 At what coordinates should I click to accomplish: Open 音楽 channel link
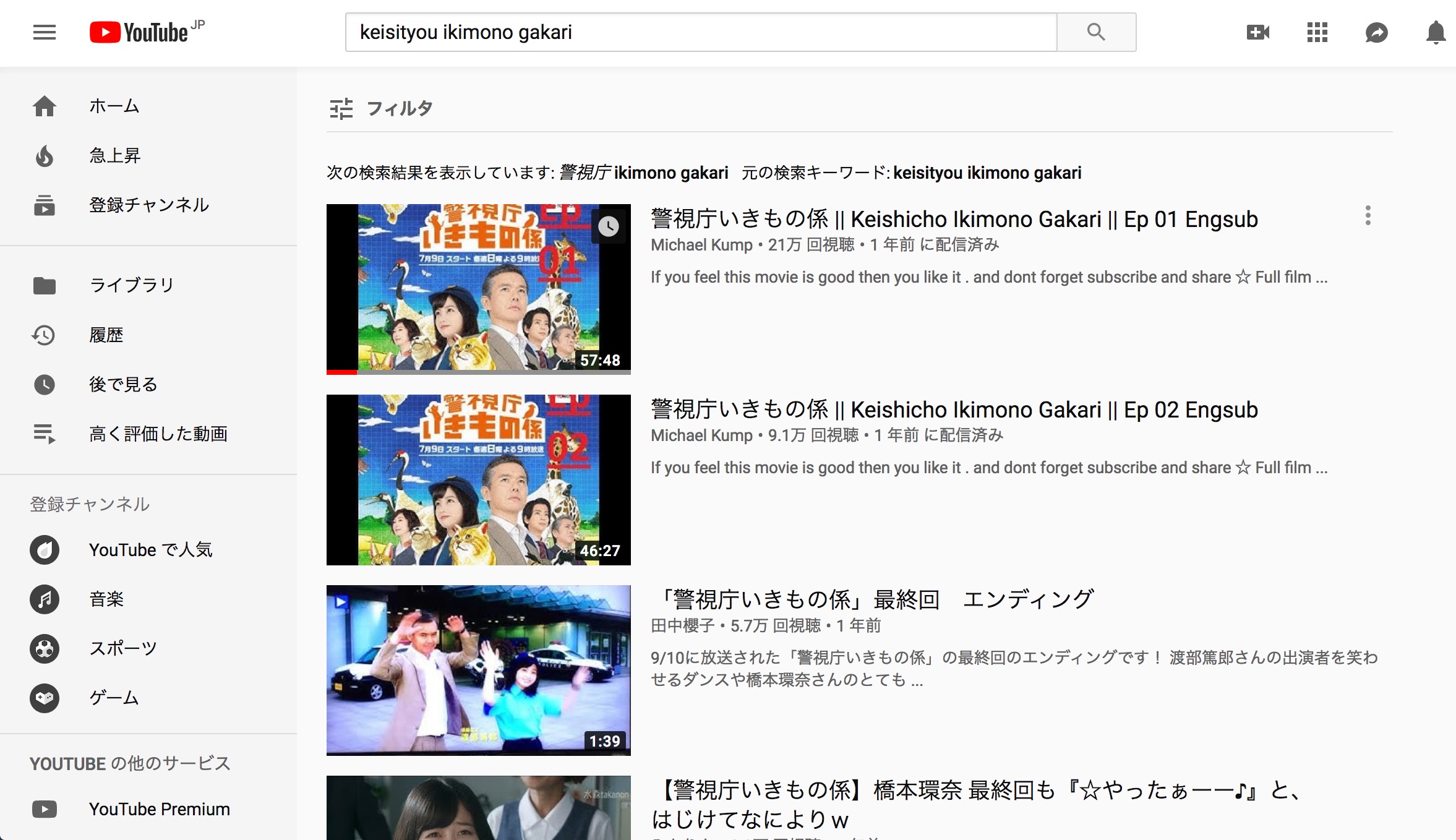(x=148, y=599)
